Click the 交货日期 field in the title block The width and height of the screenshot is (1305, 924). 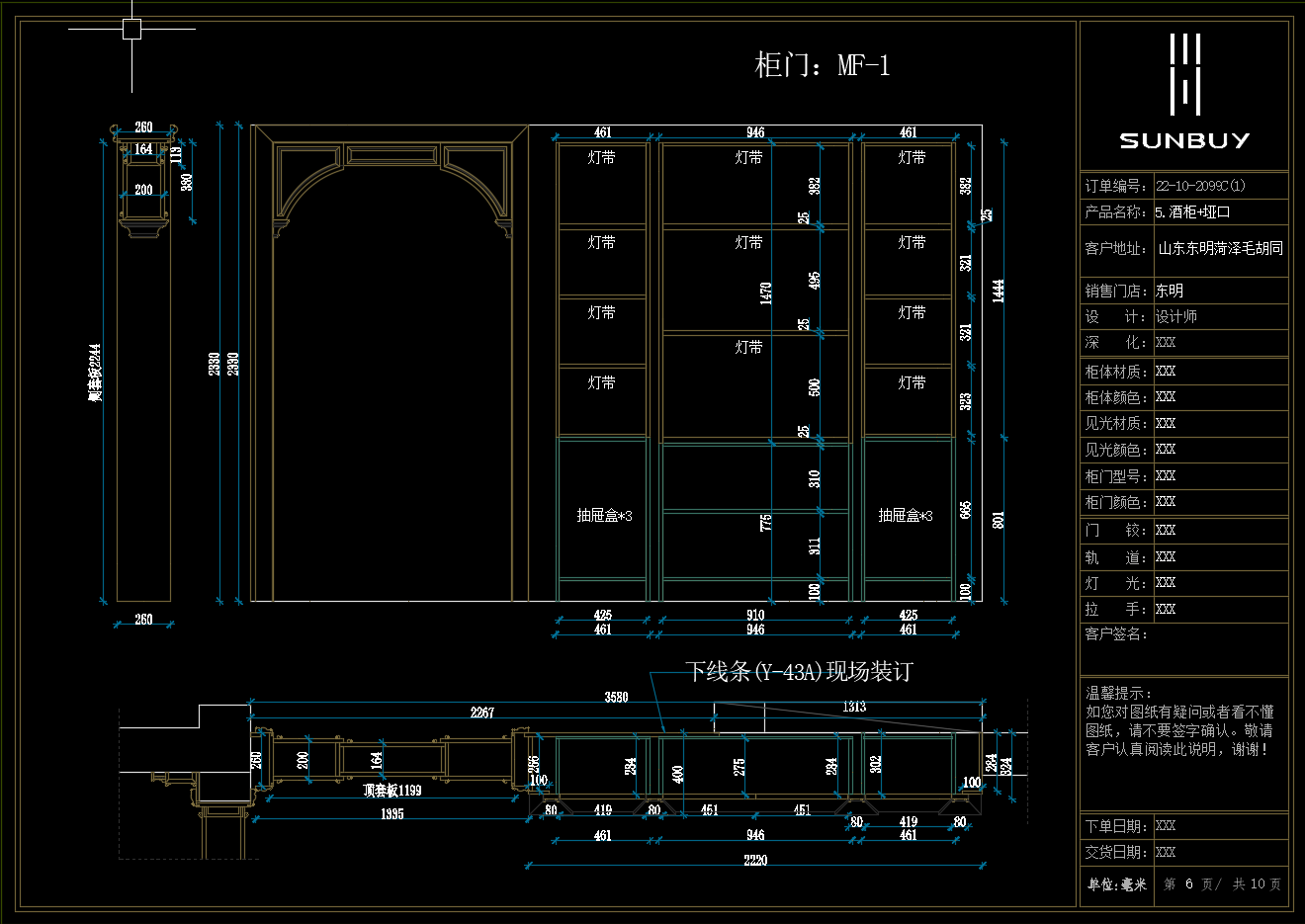point(1116,852)
